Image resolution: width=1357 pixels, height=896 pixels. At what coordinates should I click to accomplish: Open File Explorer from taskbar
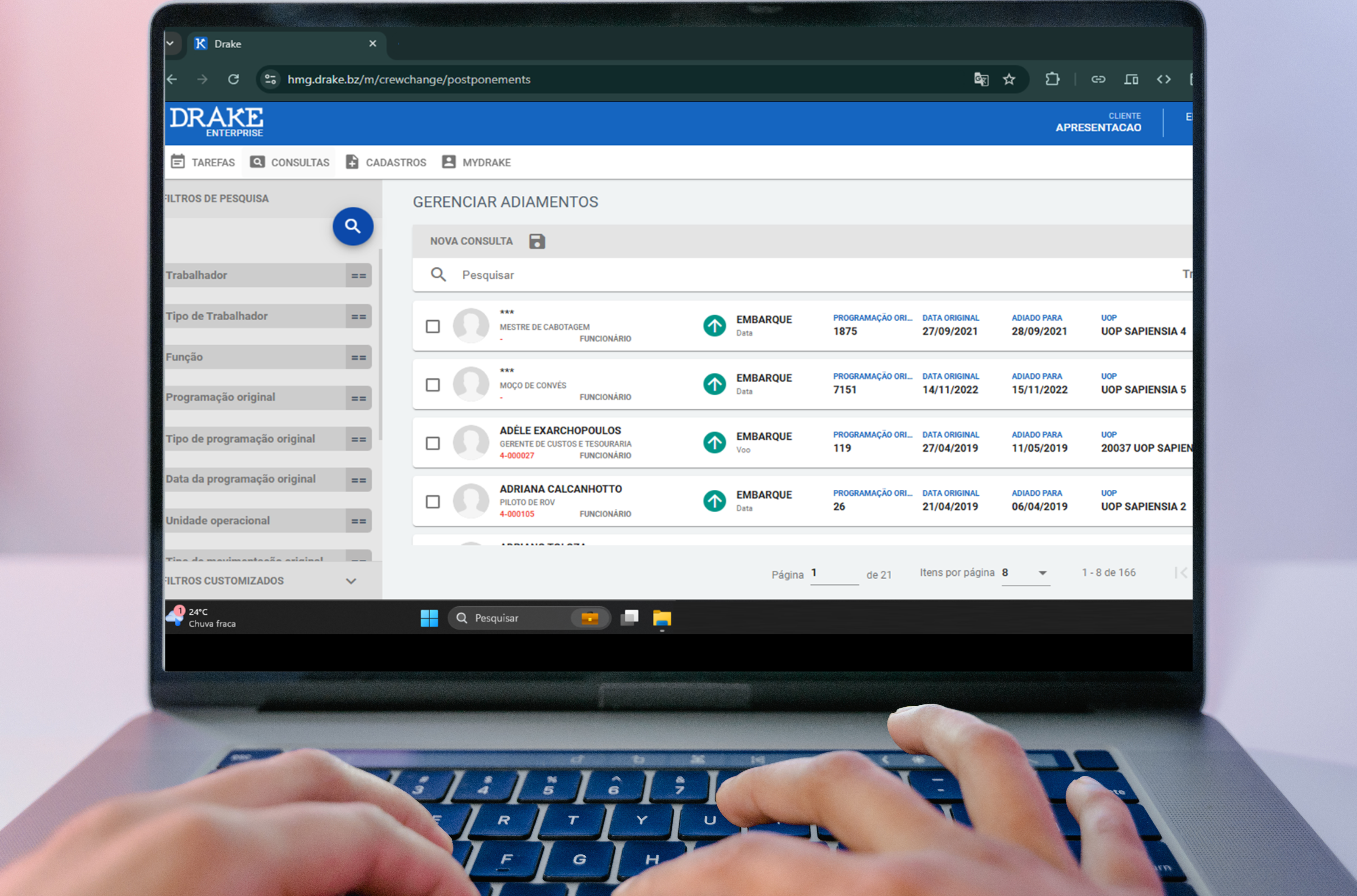coord(662,618)
